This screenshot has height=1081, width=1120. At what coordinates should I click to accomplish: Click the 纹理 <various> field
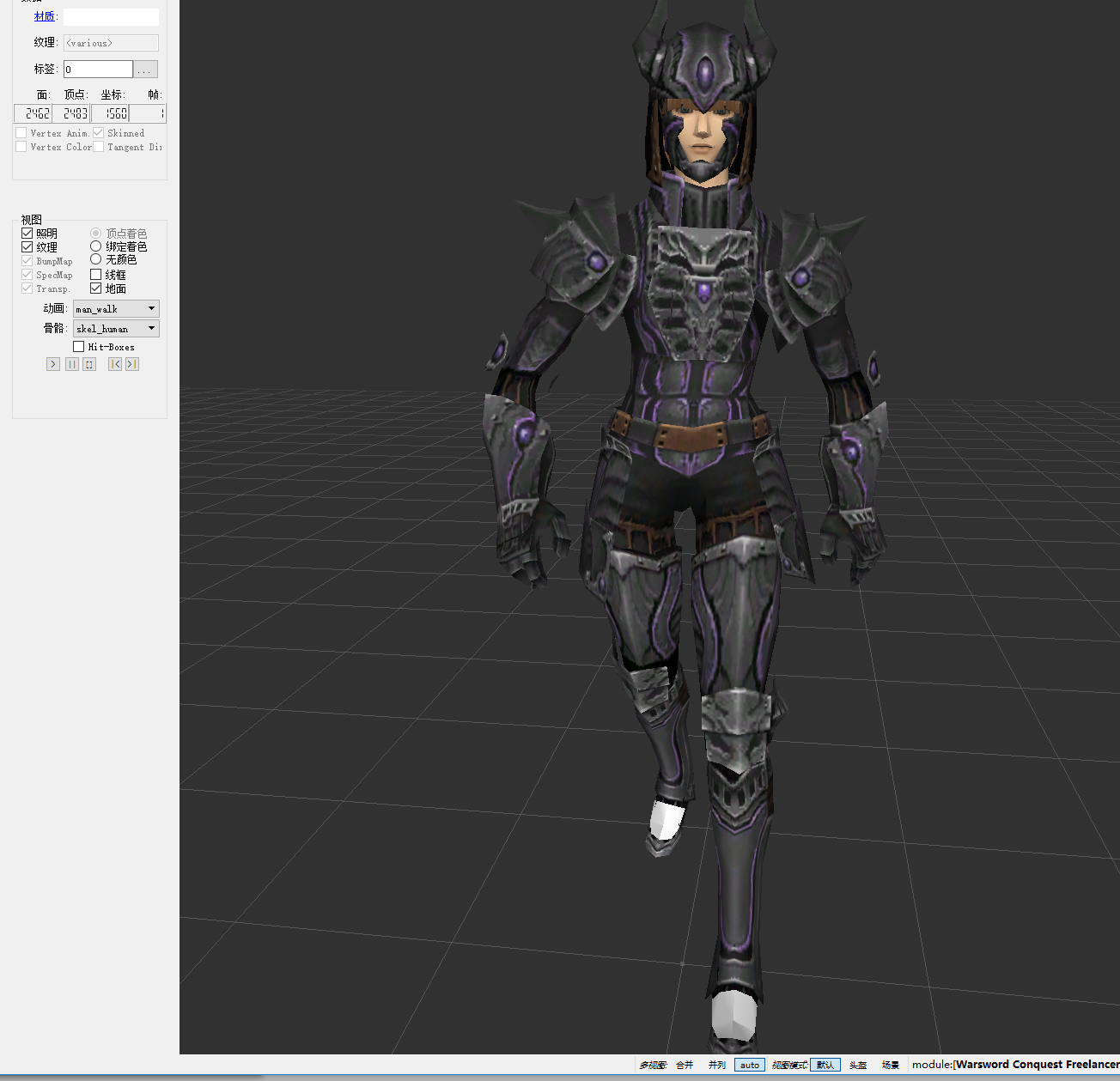pos(111,43)
